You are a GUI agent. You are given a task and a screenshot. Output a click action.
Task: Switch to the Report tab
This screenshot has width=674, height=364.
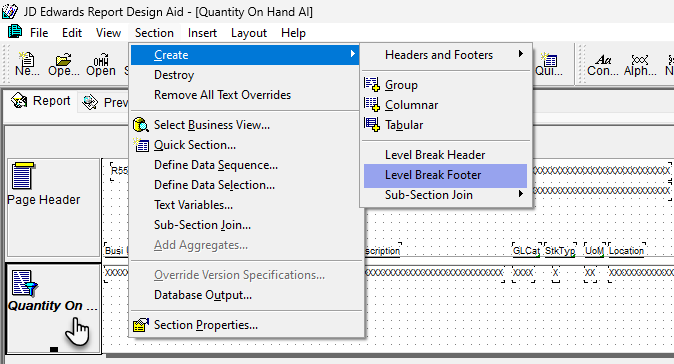click(41, 101)
